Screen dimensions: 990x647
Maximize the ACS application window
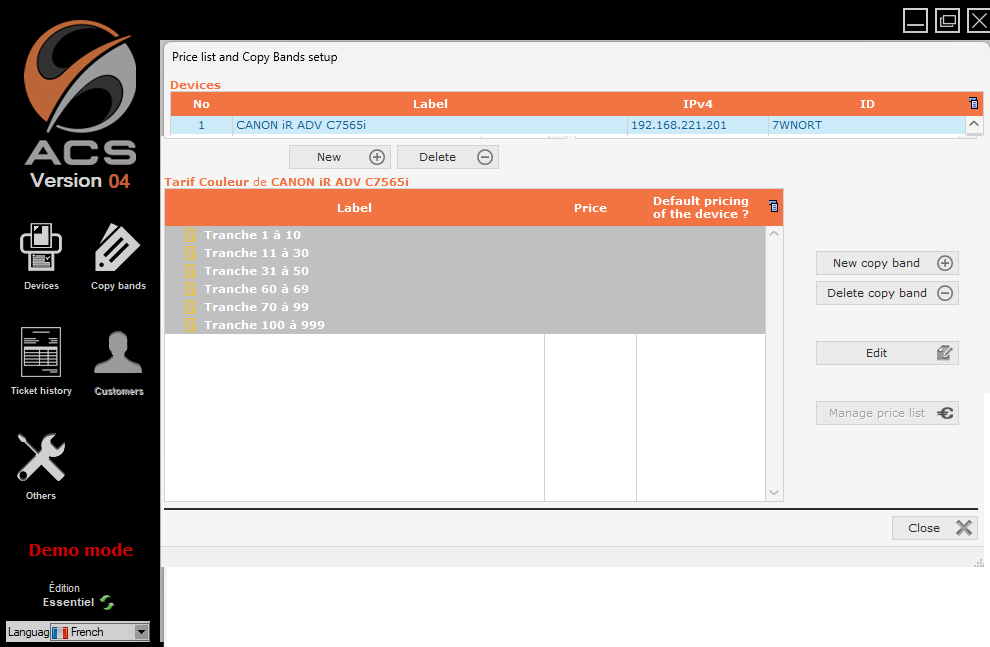point(947,20)
